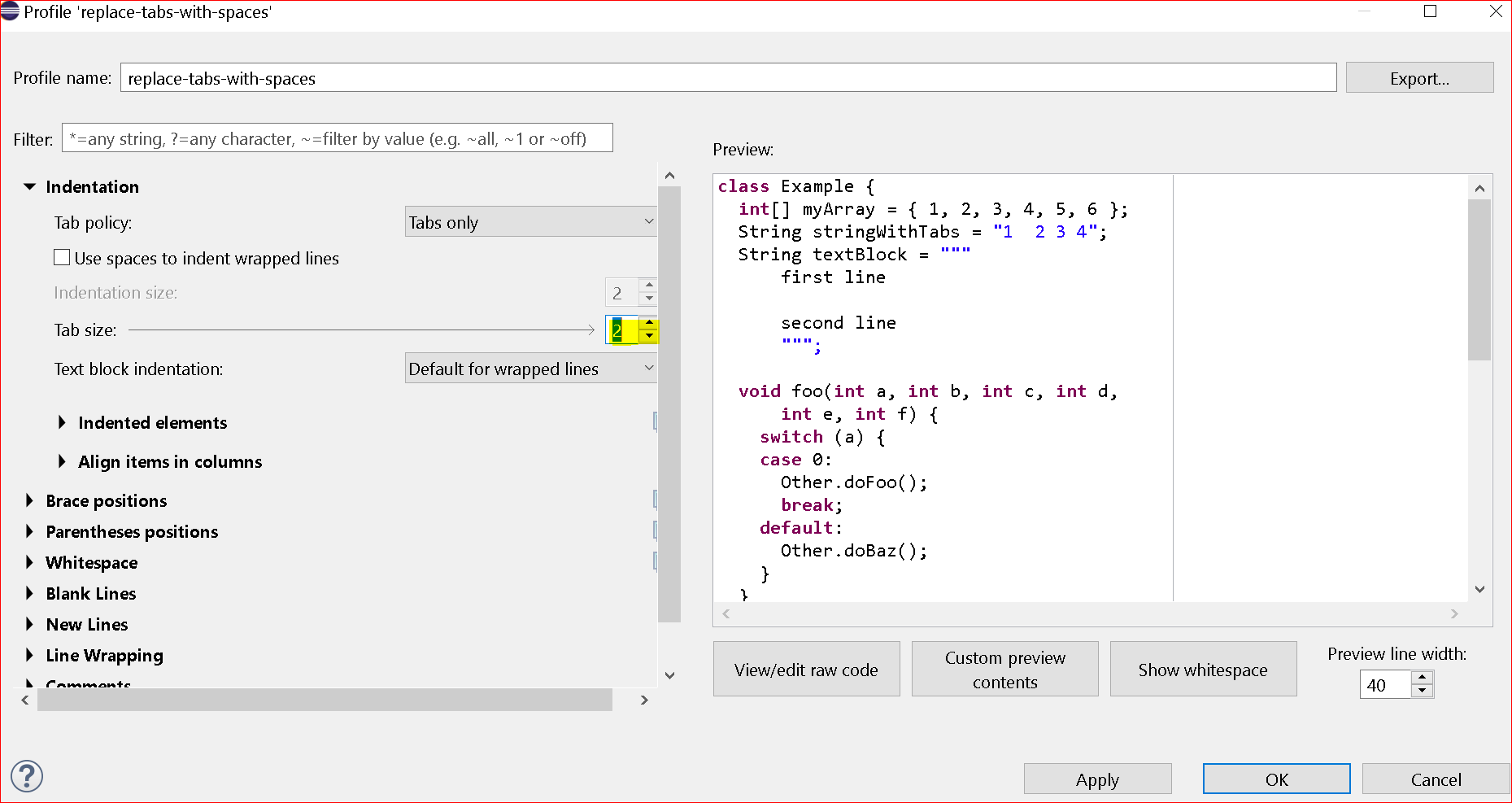
Task: Expand the Brace positions section
Action: [x=30, y=500]
